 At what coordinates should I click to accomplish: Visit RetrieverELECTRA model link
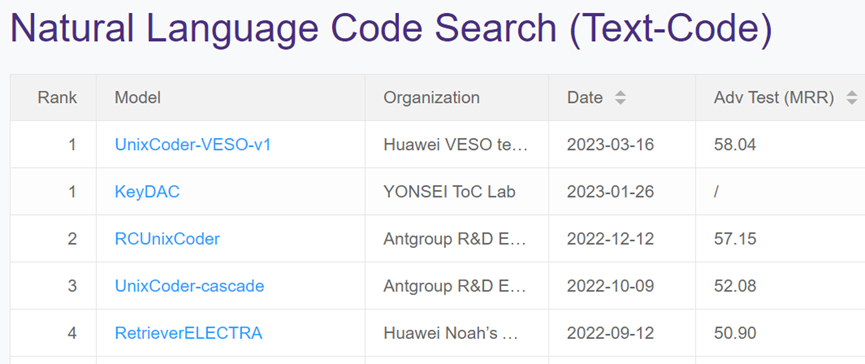(x=189, y=333)
